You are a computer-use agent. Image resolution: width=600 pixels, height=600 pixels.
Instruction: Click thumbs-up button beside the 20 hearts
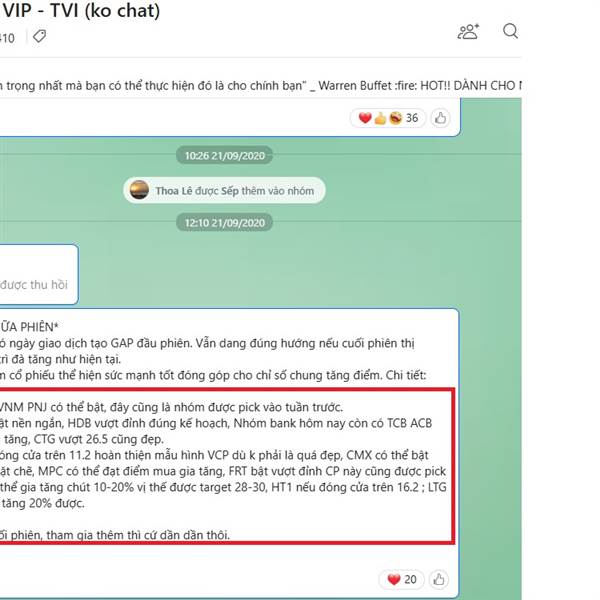click(x=439, y=579)
